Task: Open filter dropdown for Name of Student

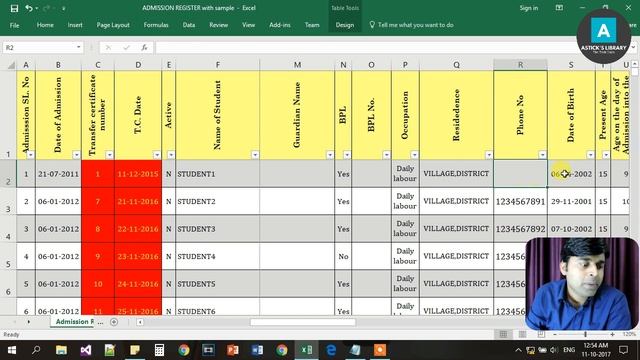Action: coord(255,155)
